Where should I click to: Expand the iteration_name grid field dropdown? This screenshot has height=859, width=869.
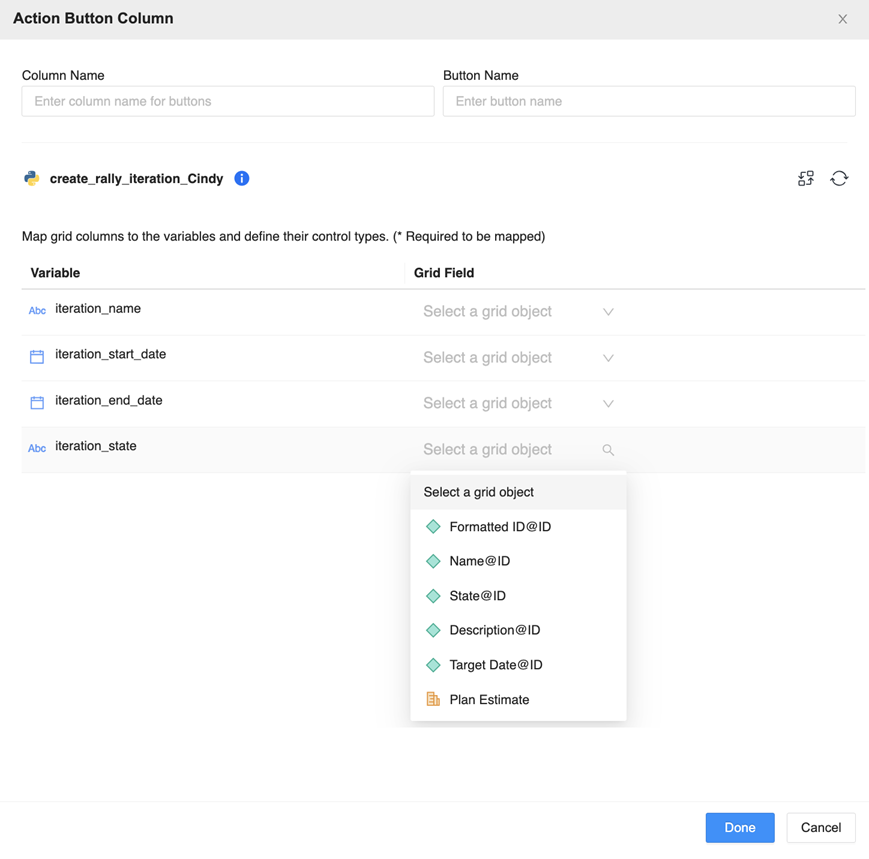(518, 312)
